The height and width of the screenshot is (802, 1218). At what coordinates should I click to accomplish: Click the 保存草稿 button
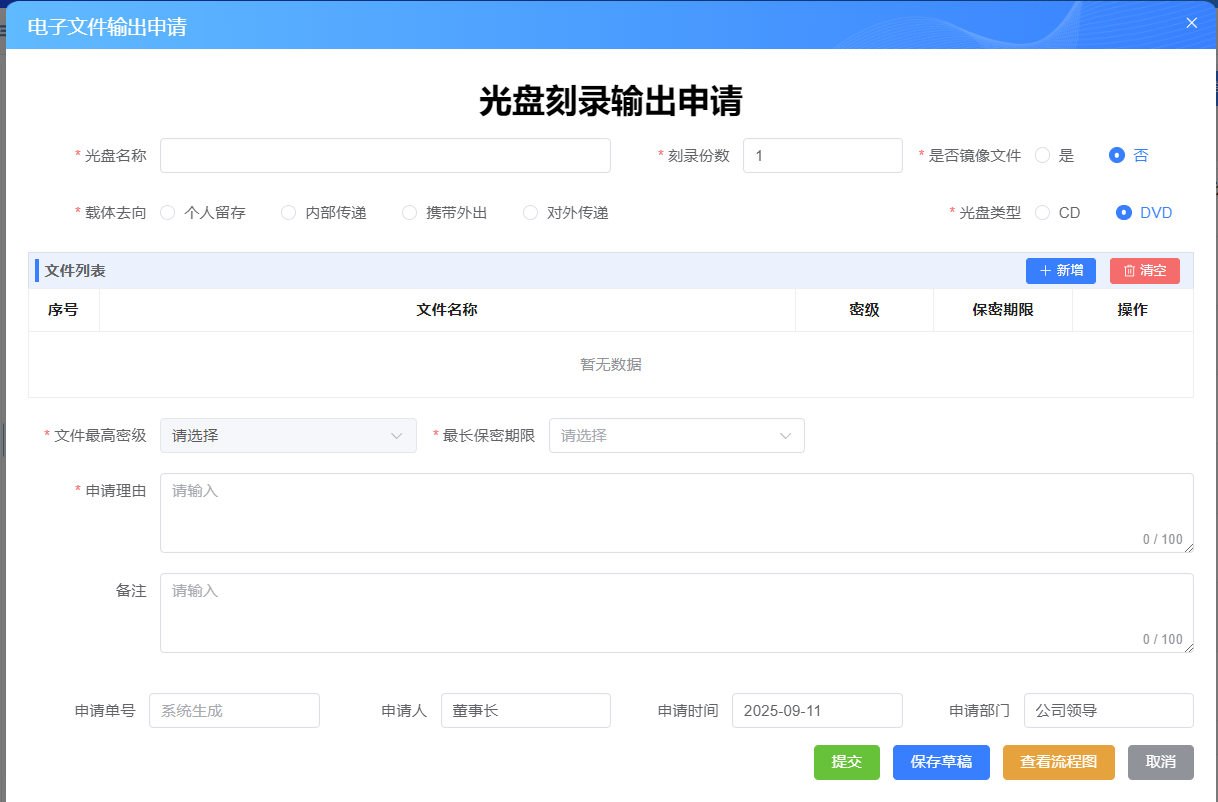tap(941, 762)
